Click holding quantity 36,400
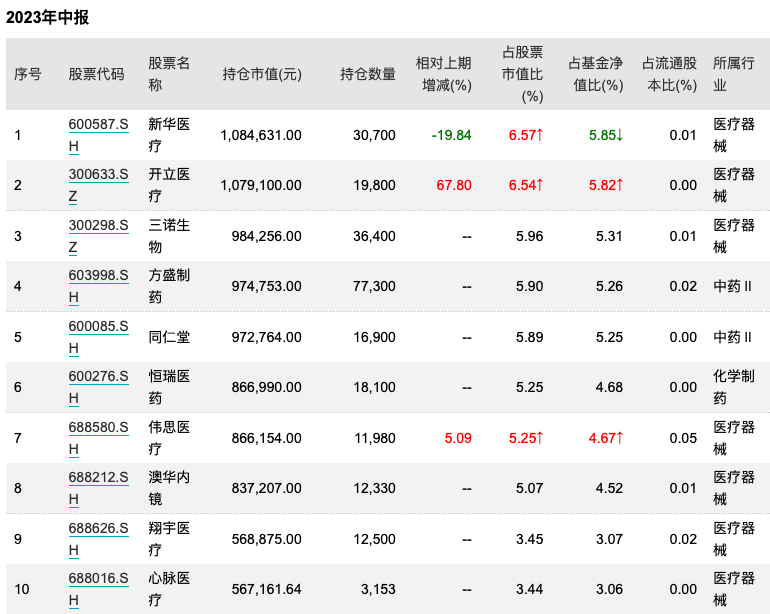 coord(374,236)
